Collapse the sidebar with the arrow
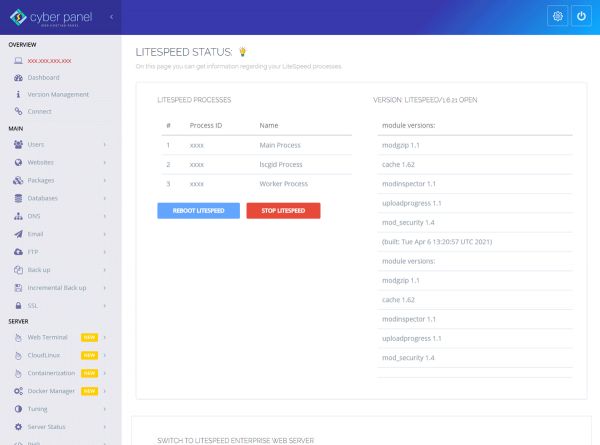The height and width of the screenshot is (445, 600). click(x=111, y=17)
